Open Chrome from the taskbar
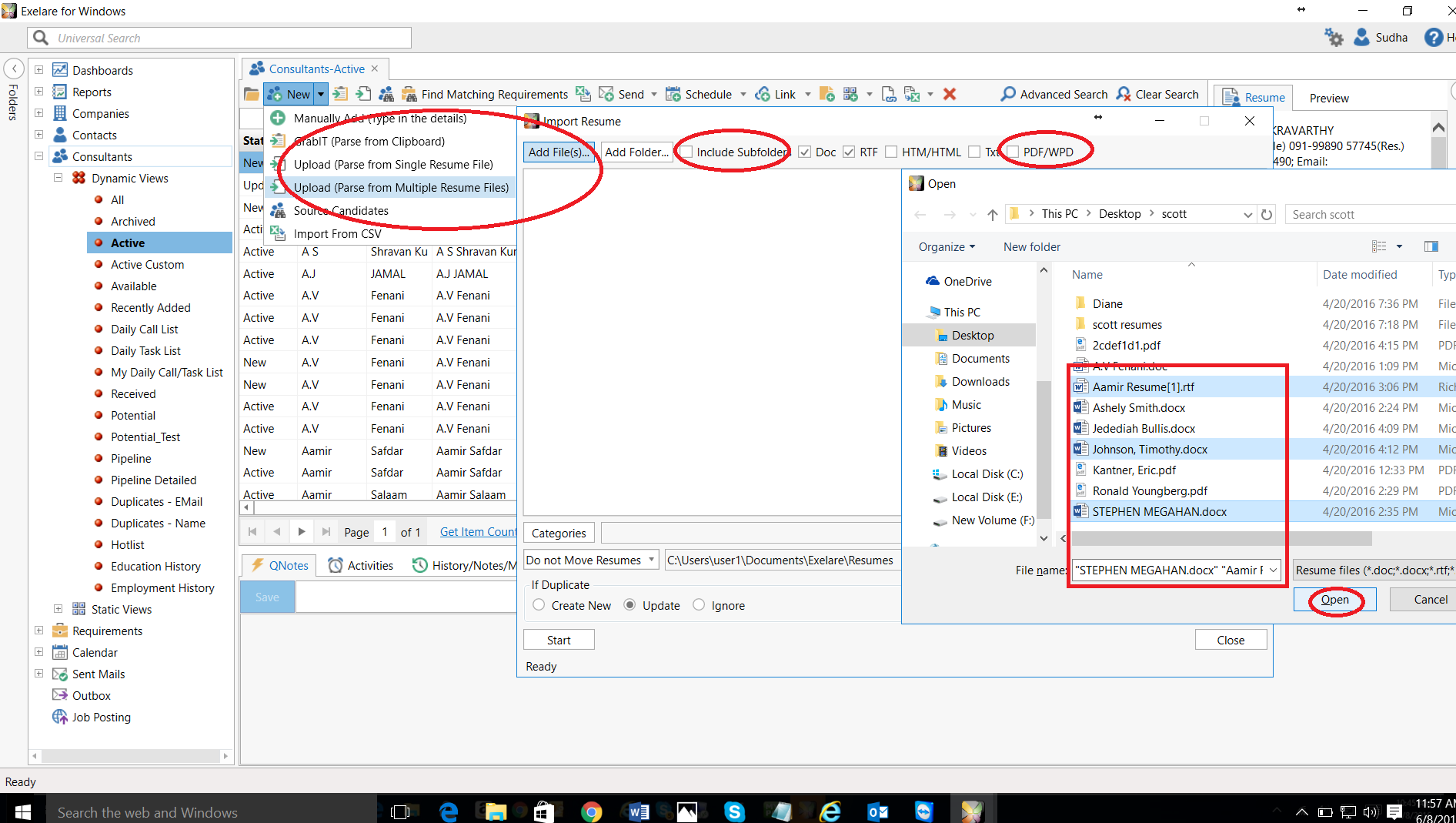This screenshot has width=1456, height=823. click(591, 811)
